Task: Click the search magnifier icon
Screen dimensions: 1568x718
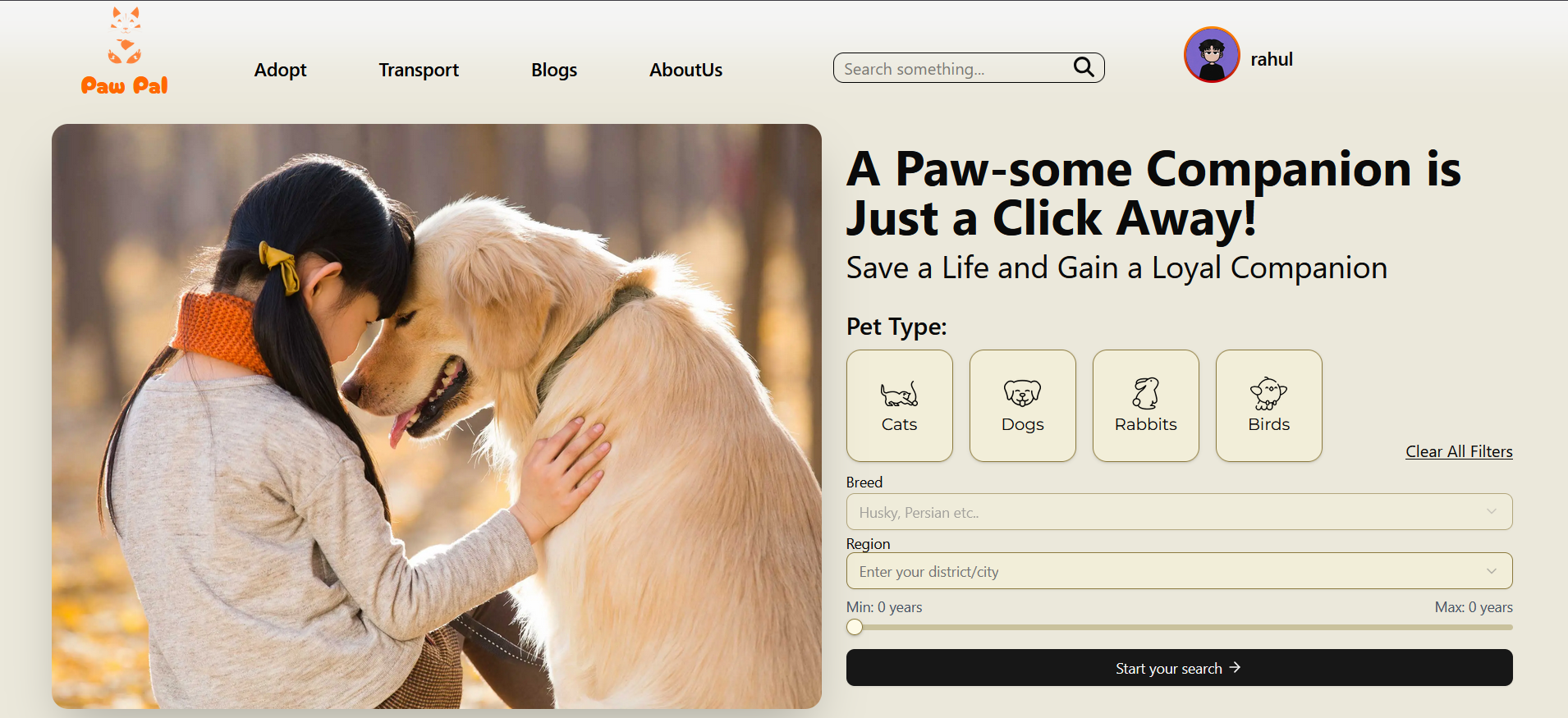Action: click(x=1084, y=67)
